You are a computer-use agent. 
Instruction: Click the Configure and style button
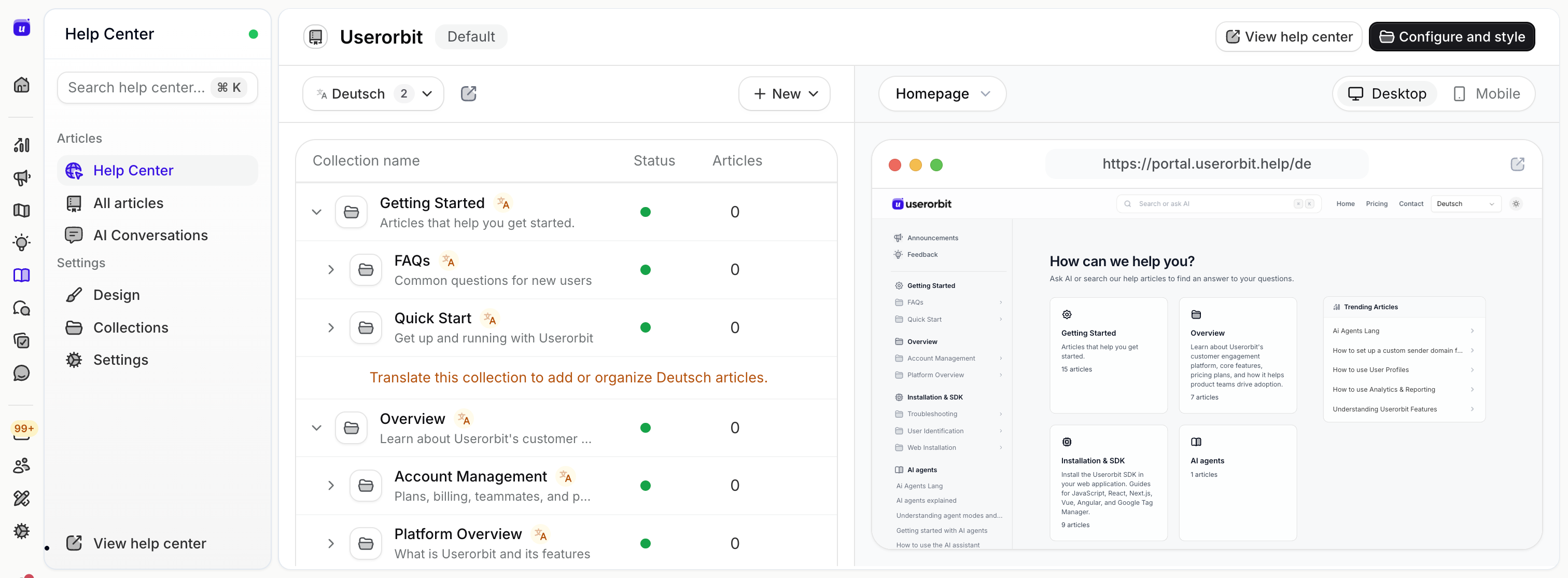1452,37
